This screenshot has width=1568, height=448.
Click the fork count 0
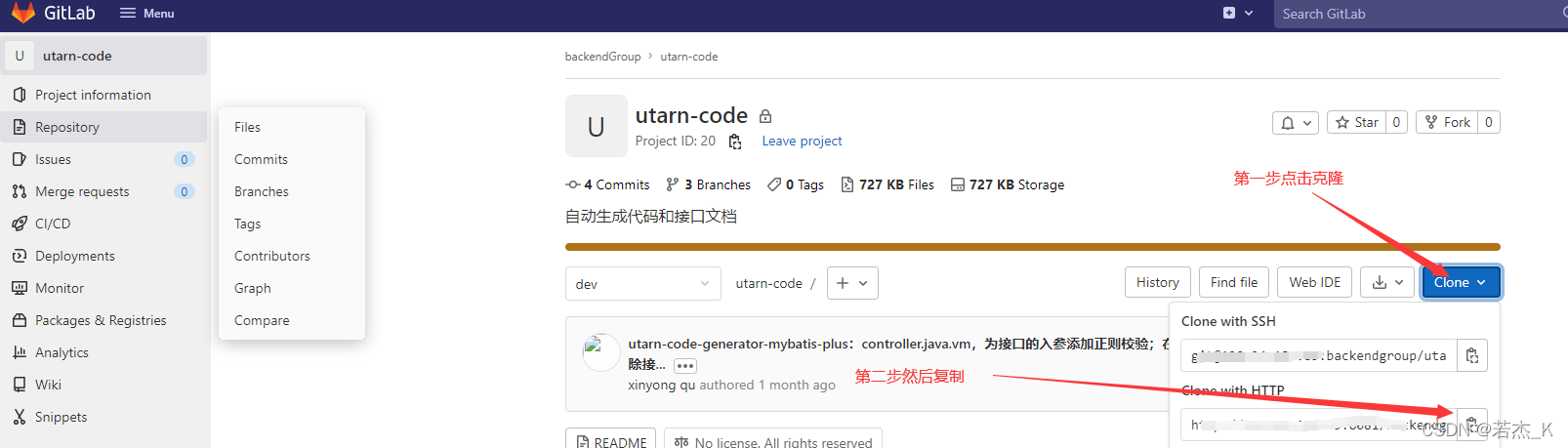tap(1488, 122)
